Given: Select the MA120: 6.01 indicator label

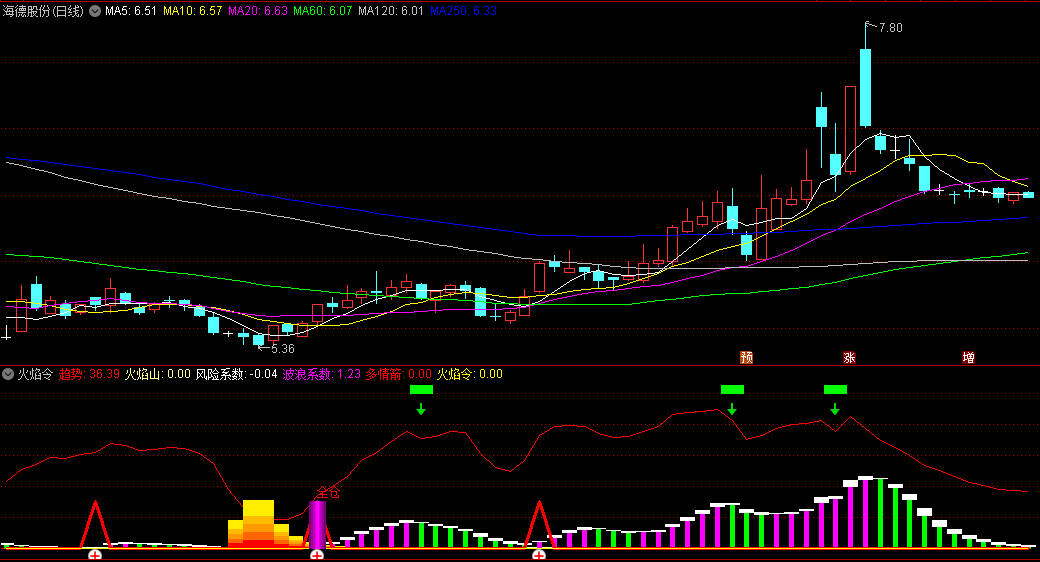Looking at the screenshot, I should tap(391, 11).
